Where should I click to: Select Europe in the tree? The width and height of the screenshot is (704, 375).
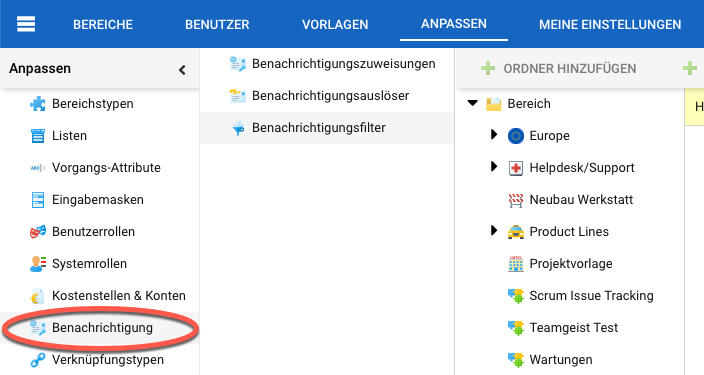(x=549, y=136)
